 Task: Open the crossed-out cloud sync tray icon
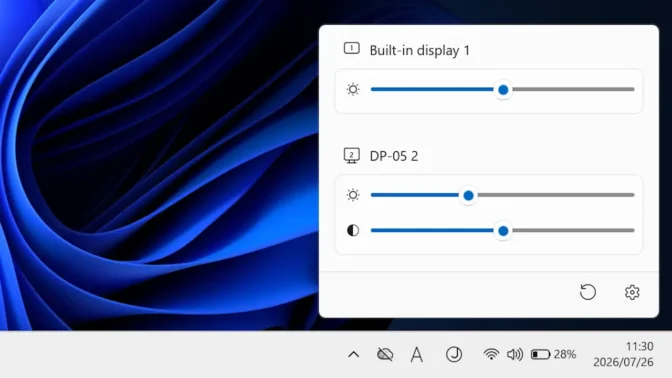click(385, 354)
